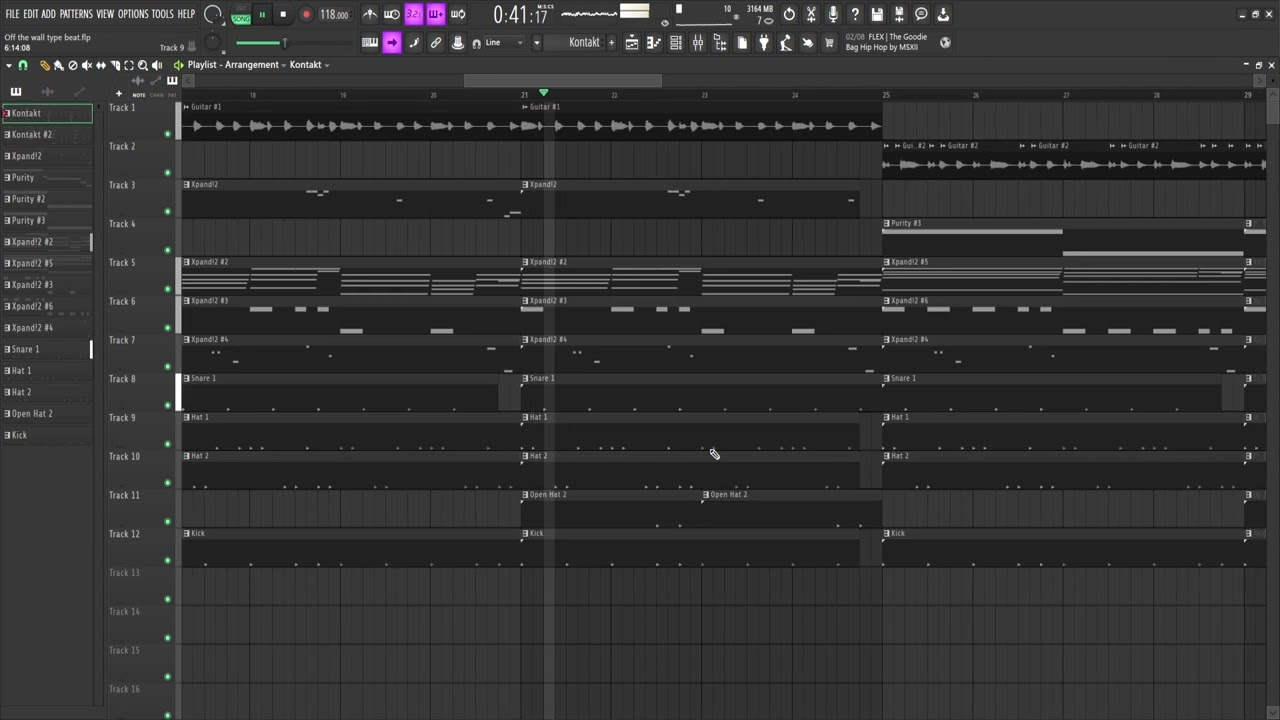The width and height of the screenshot is (1280, 720).
Task: Toggle wait for input before recording
Action: [x=392, y=14]
